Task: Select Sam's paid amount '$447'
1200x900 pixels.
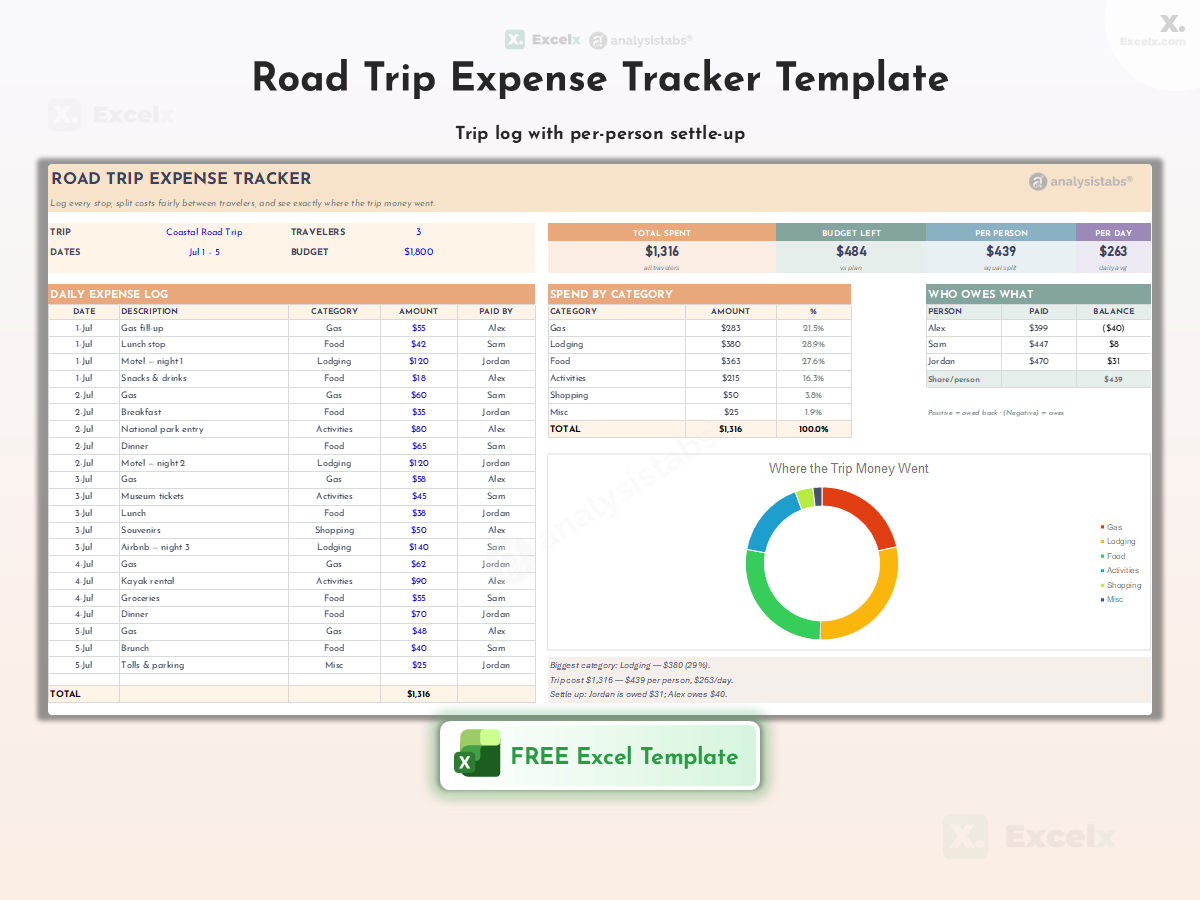Action: click(x=1039, y=344)
